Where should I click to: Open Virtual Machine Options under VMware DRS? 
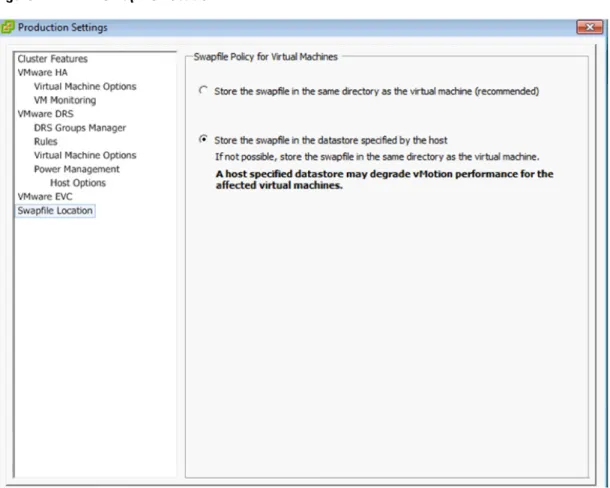pyautogui.click(x=85, y=155)
